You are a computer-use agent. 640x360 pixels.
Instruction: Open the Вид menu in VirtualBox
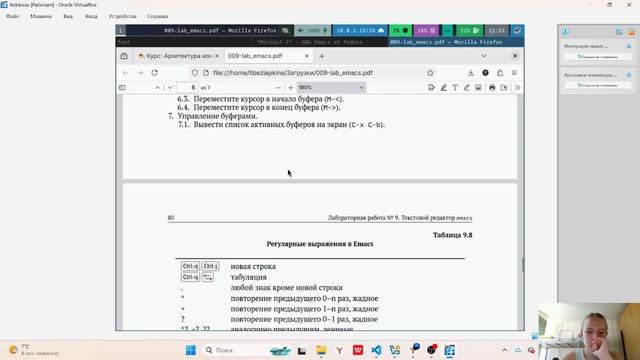click(68, 16)
